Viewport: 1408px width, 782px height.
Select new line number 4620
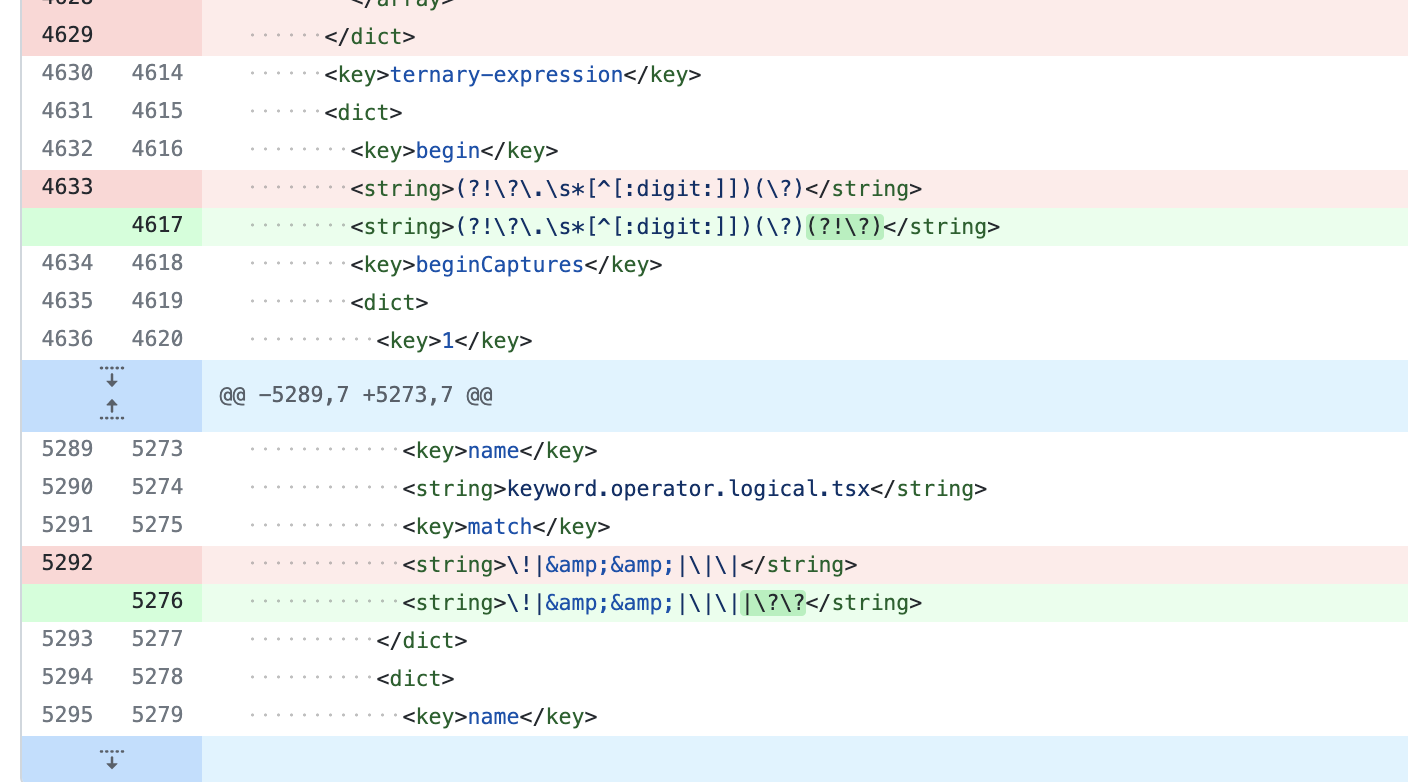point(157,339)
